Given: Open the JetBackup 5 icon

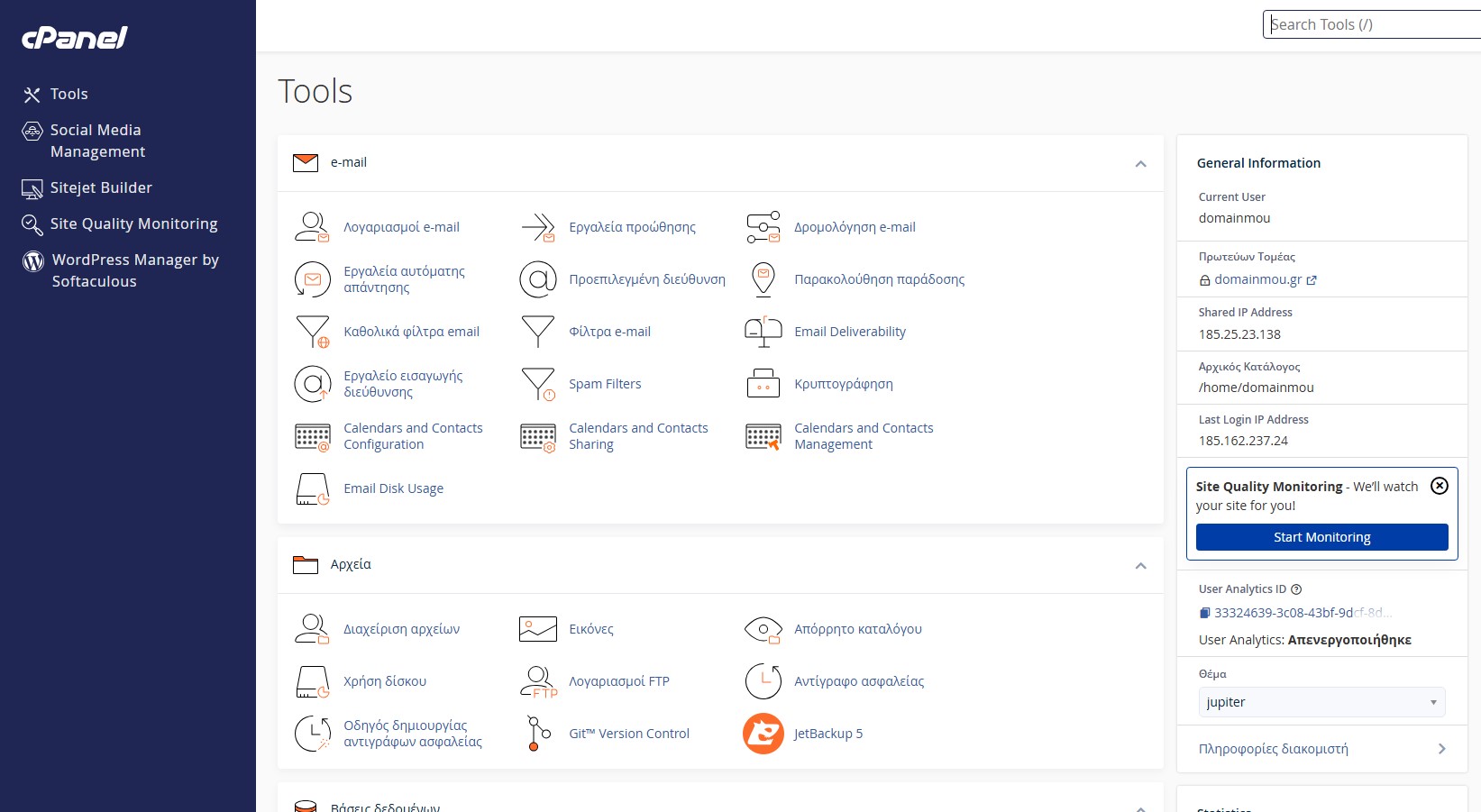Looking at the screenshot, I should point(763,734).
